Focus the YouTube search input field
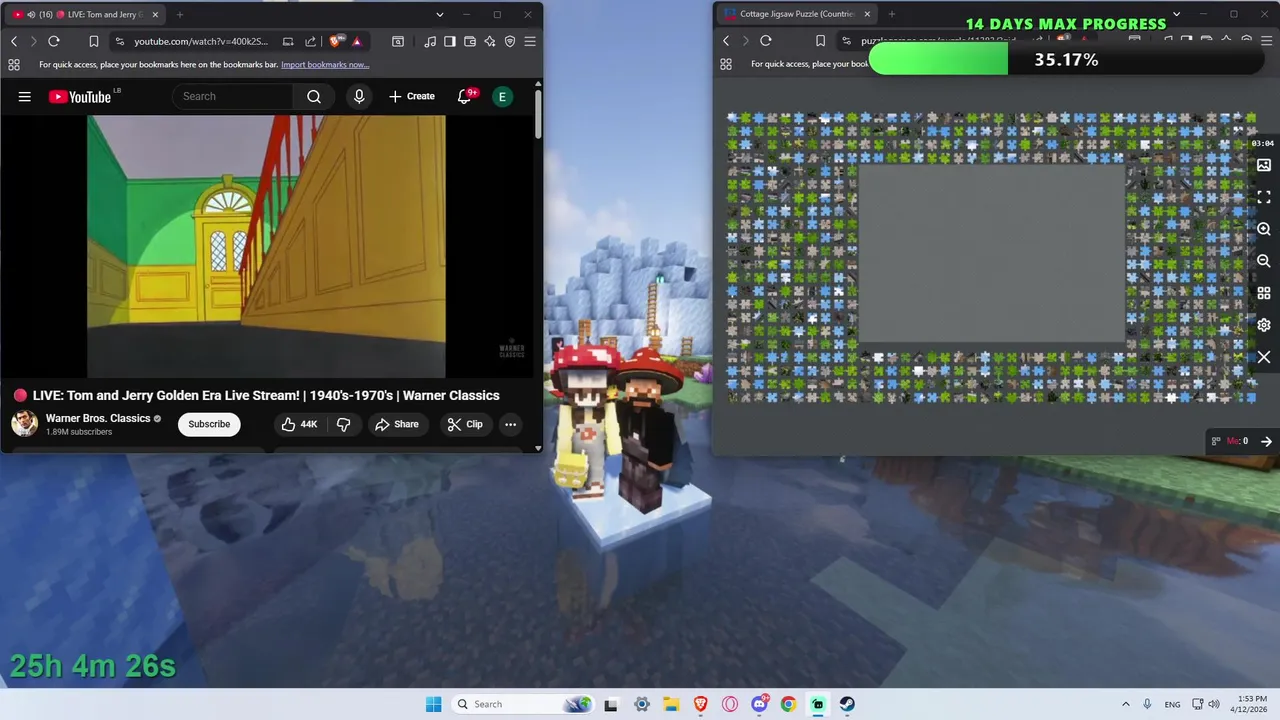1280x720 pixels. 233,97
